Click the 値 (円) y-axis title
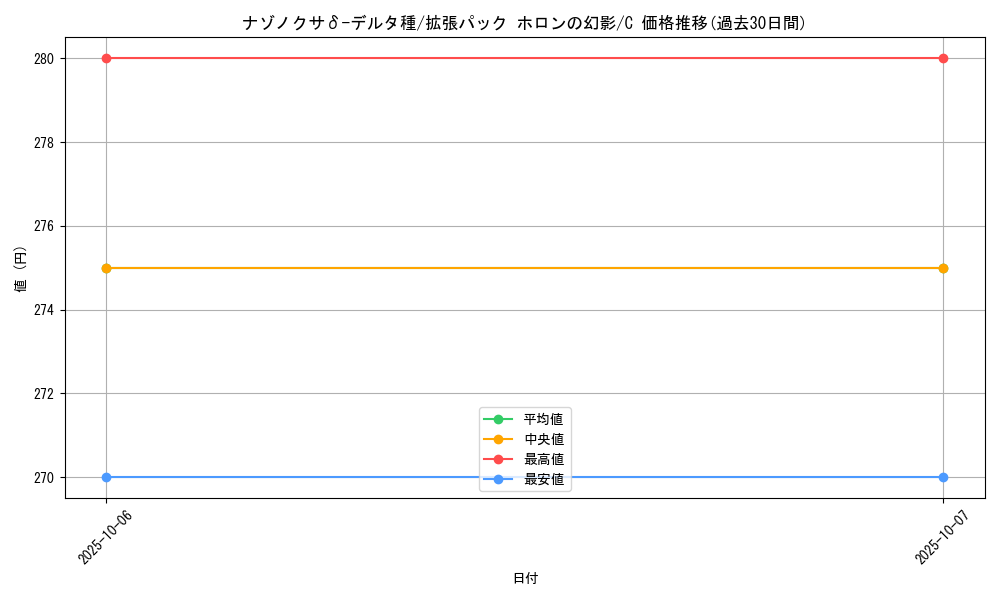Screen dimensions: 1000x600 (x=21, y=268)
